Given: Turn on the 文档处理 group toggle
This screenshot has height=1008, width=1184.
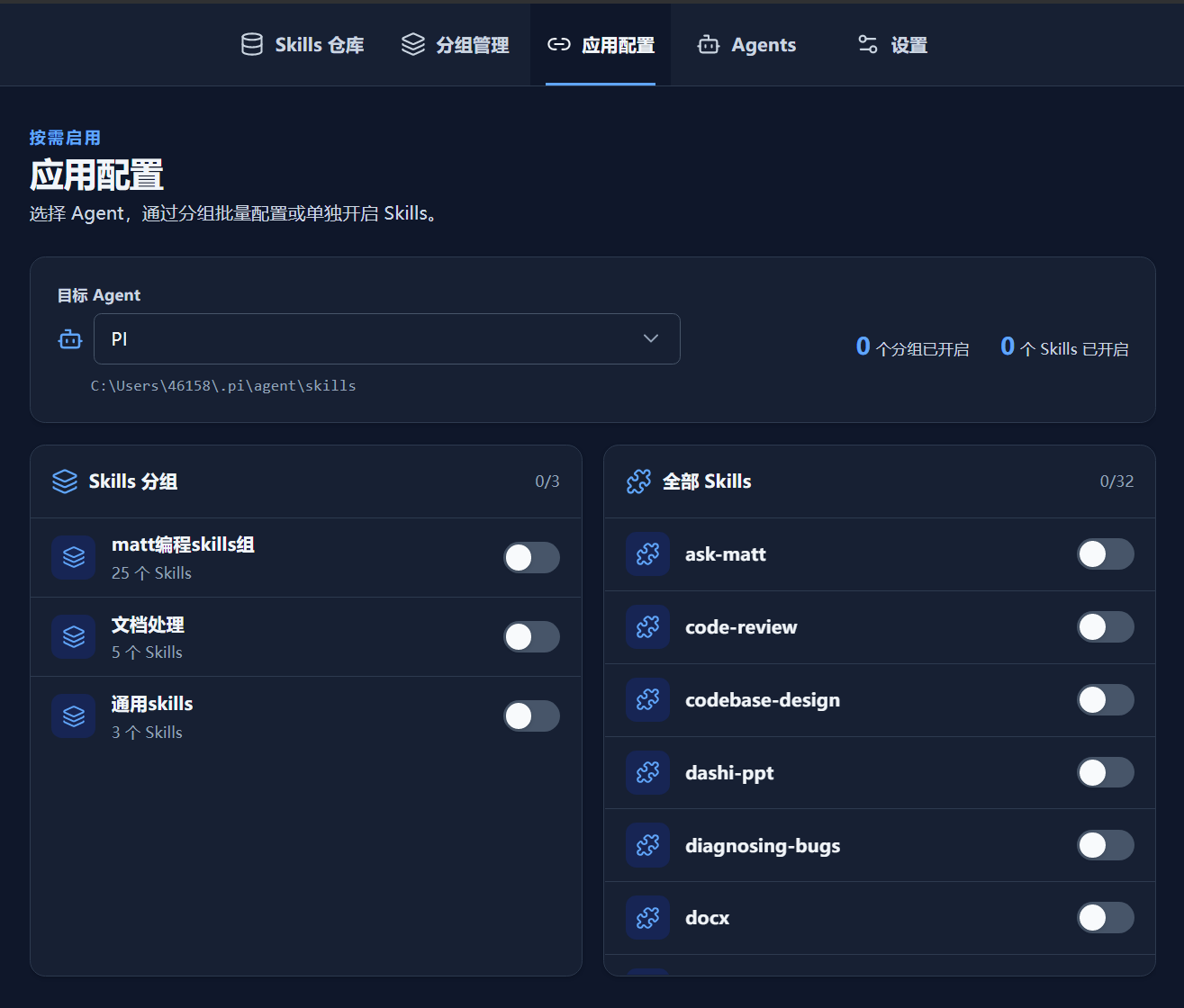Looking at the screenshot, I should coord(531,636).
